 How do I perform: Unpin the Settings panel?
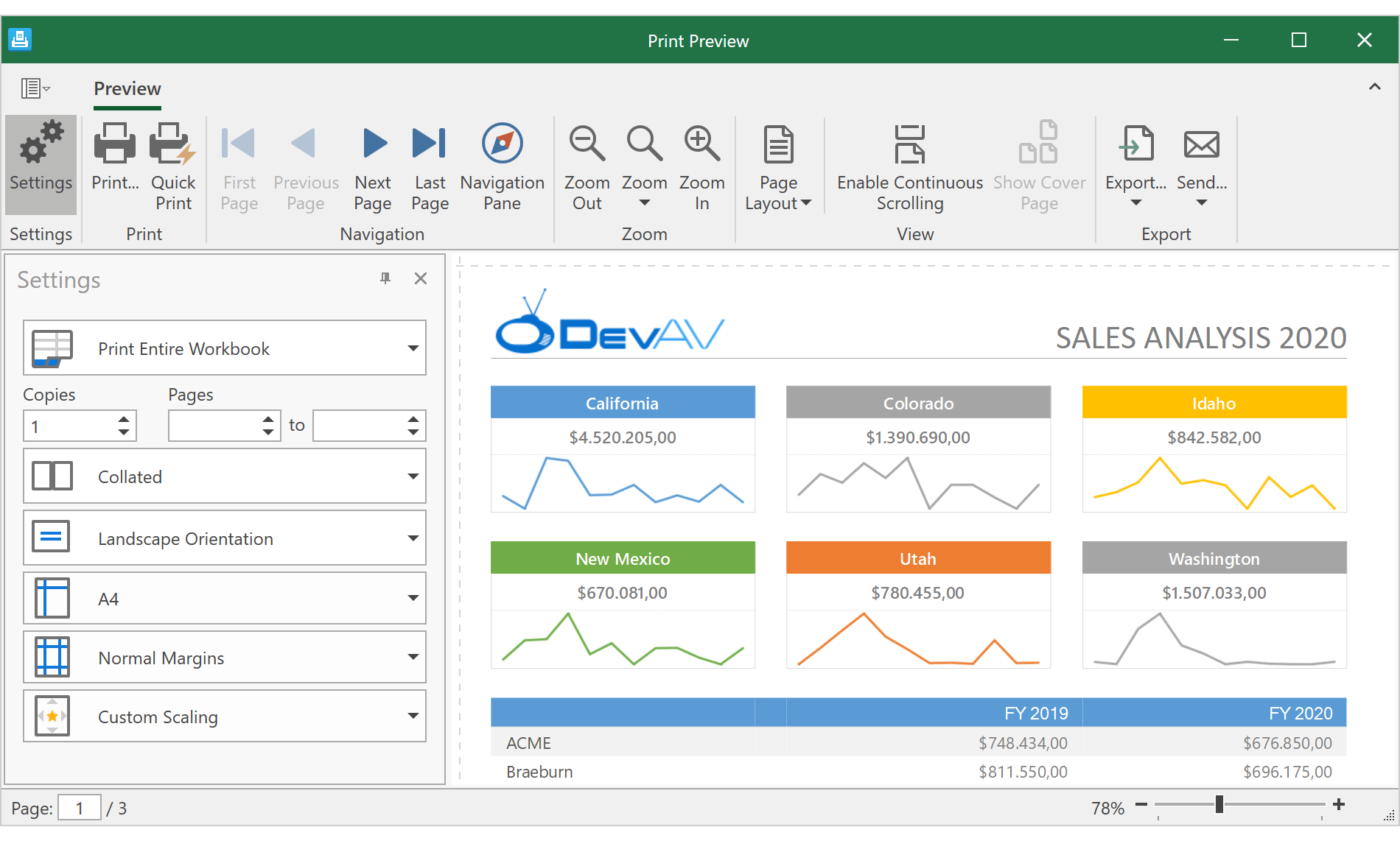[385, 278]
